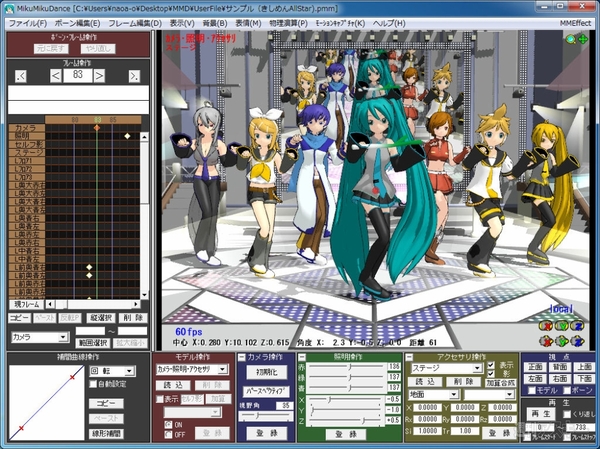The image size is (600, 449).
Task: Click the 視野角 field of view slider
Action: pyautogui.click(x=266, y=416)
